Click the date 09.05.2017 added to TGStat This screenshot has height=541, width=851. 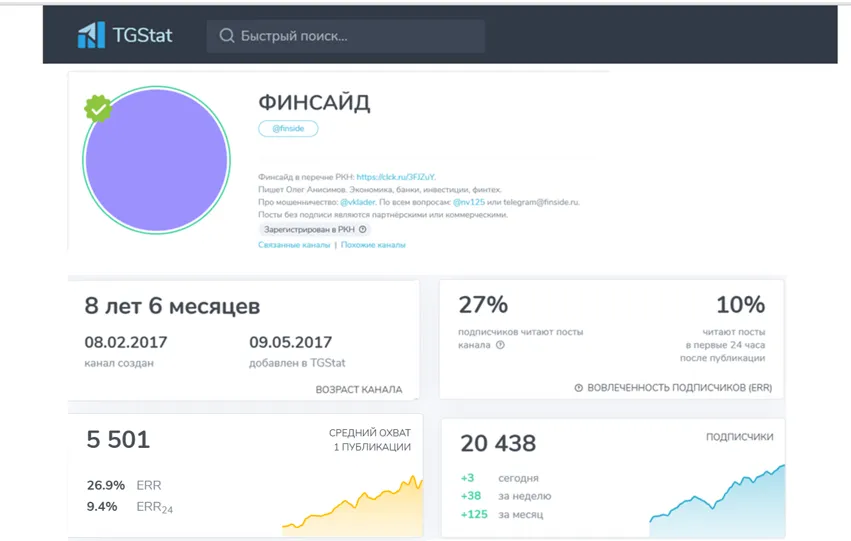[290, 342]
